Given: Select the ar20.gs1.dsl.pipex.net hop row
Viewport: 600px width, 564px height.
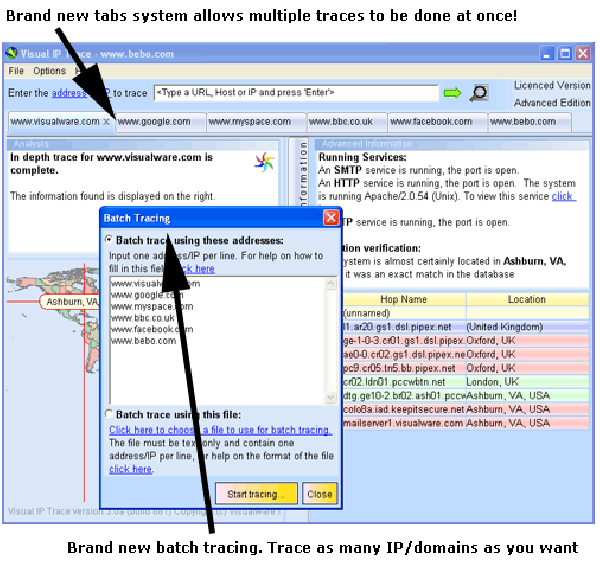Looking at the screenshot, I should (x=465, y=327).
